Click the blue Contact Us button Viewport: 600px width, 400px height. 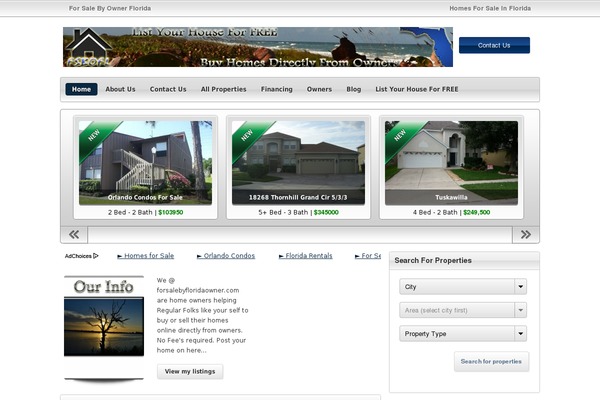coord(494,45)
